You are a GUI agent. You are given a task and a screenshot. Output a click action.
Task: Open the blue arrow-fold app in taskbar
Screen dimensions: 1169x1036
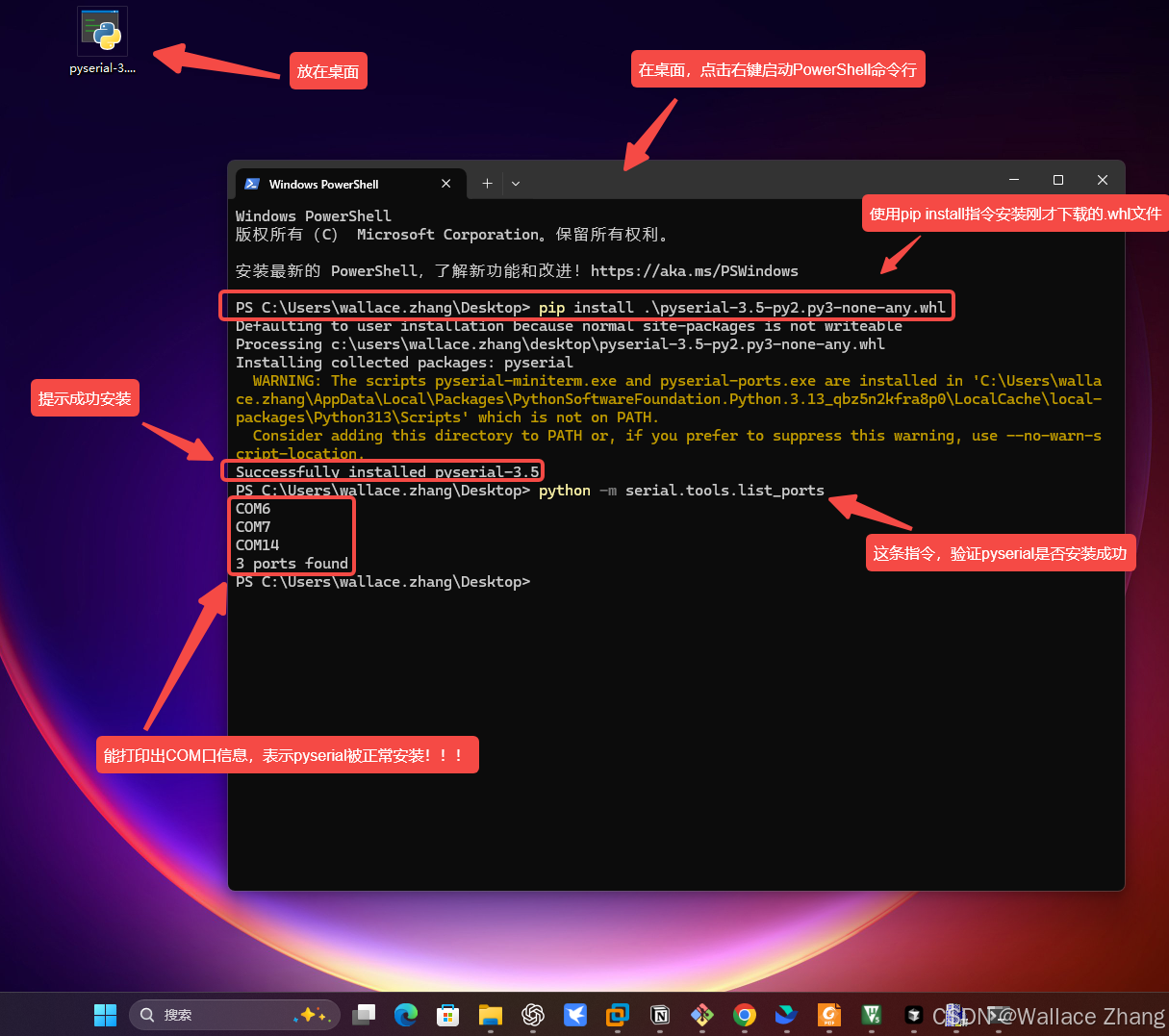coord(787,1015)
